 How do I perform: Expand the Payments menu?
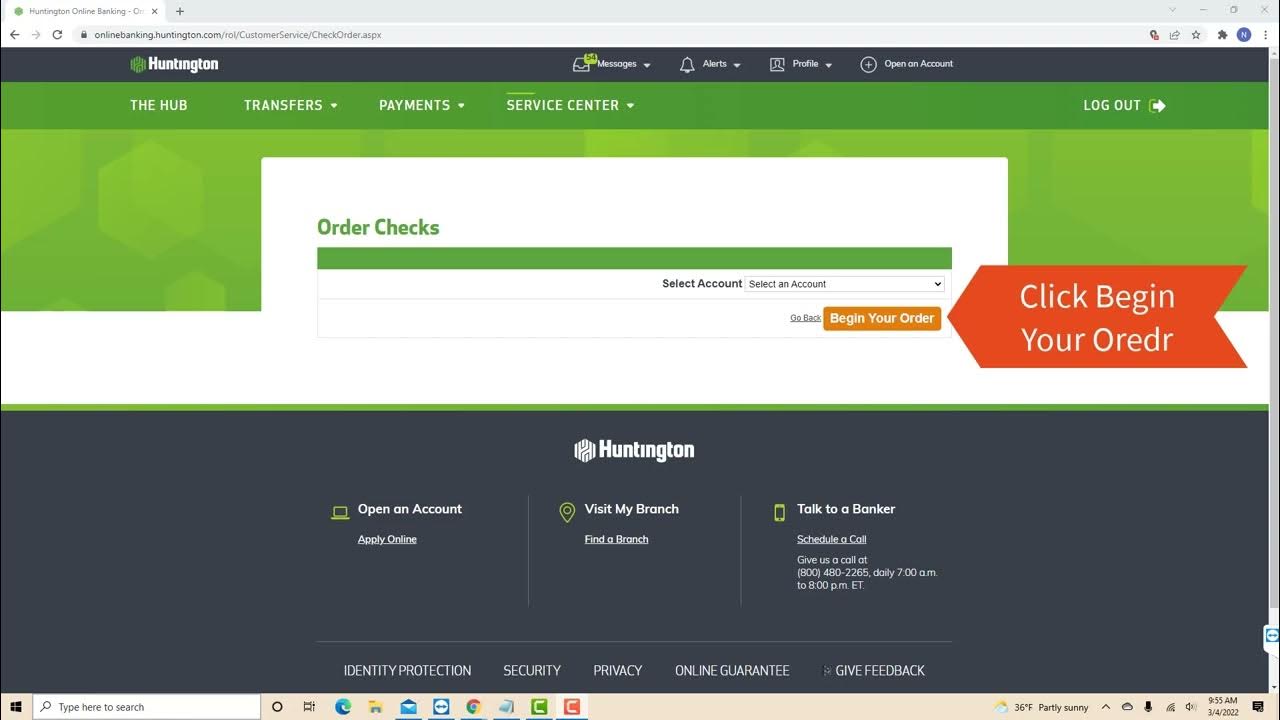click(421, 105)
